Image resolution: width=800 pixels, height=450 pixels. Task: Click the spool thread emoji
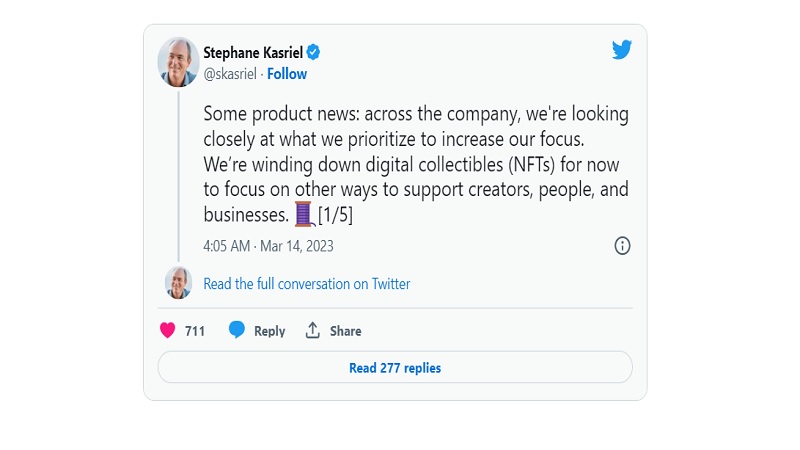[304, 214]
